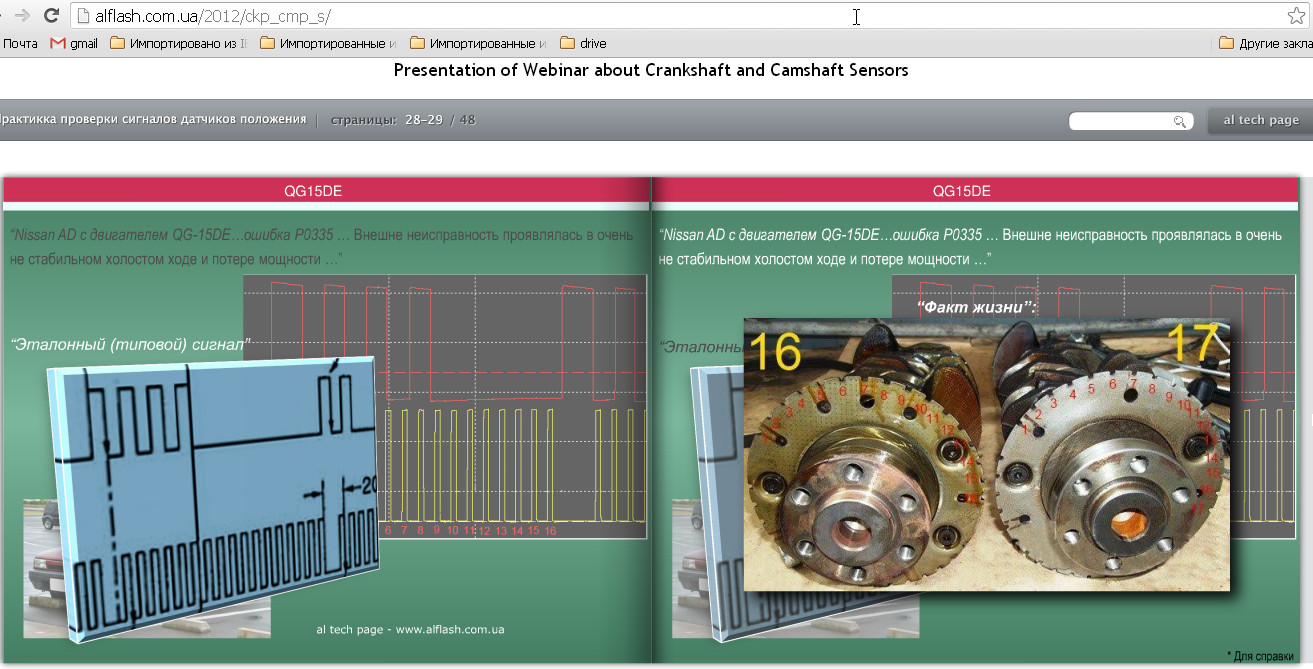Open the 'drive' bookmarks folder
The width and height of the screenshot is (1313, 669).
click(583, 43)
